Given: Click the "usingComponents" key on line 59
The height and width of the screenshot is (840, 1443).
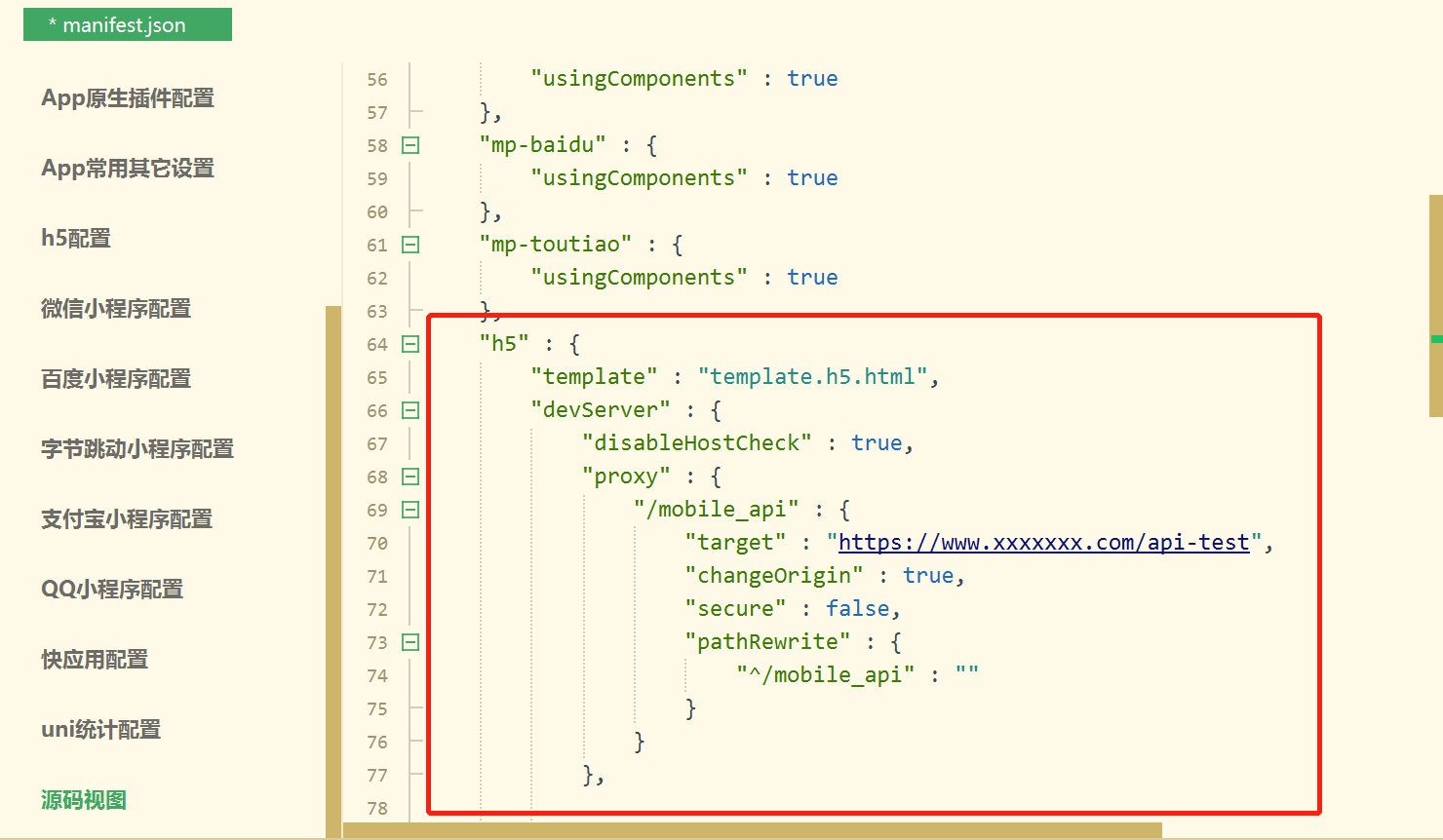Looking at the screenshot, I should pyautogui.click(x=640, y=178).
